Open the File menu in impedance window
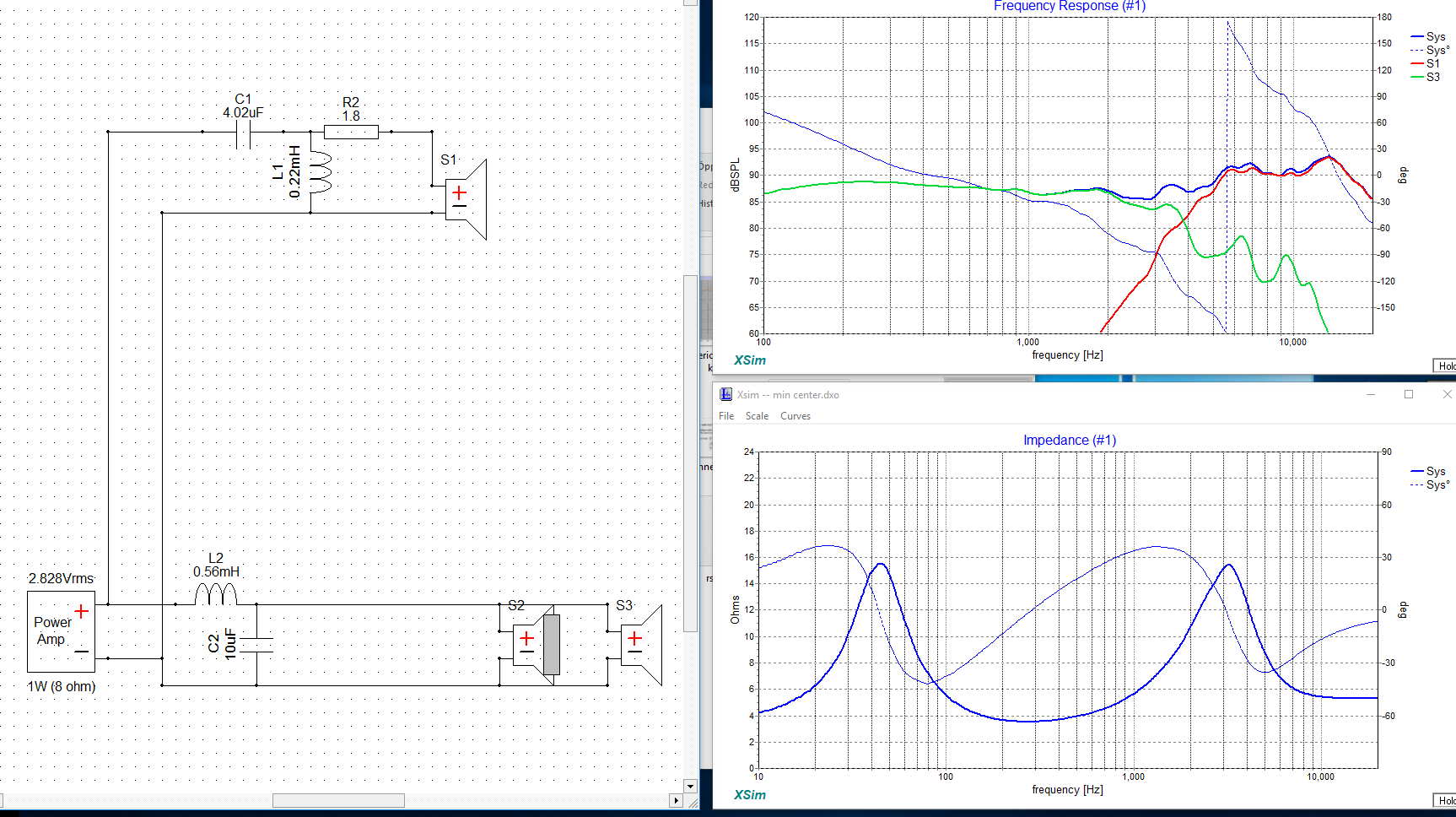 (726, 416)
